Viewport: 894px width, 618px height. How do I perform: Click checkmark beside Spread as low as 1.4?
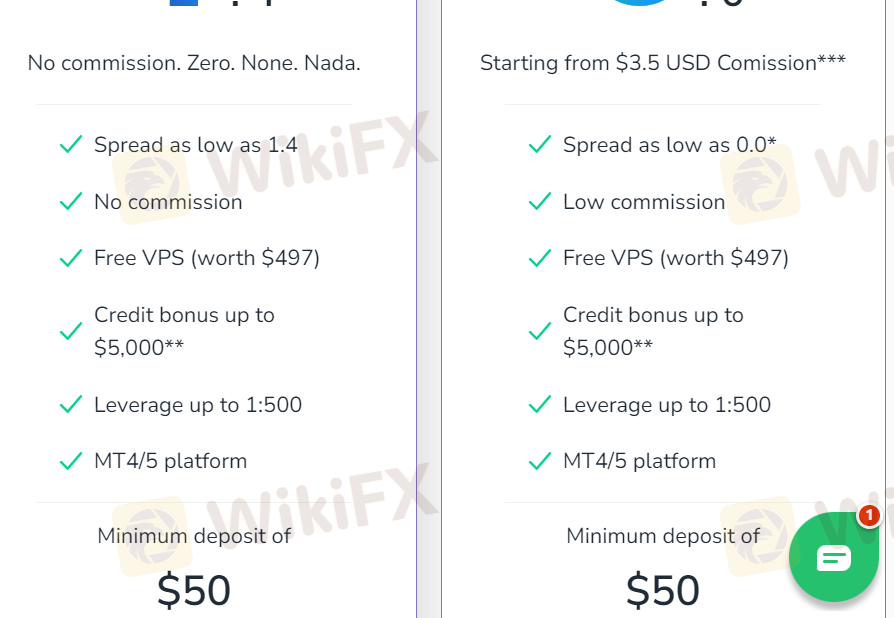71,144
